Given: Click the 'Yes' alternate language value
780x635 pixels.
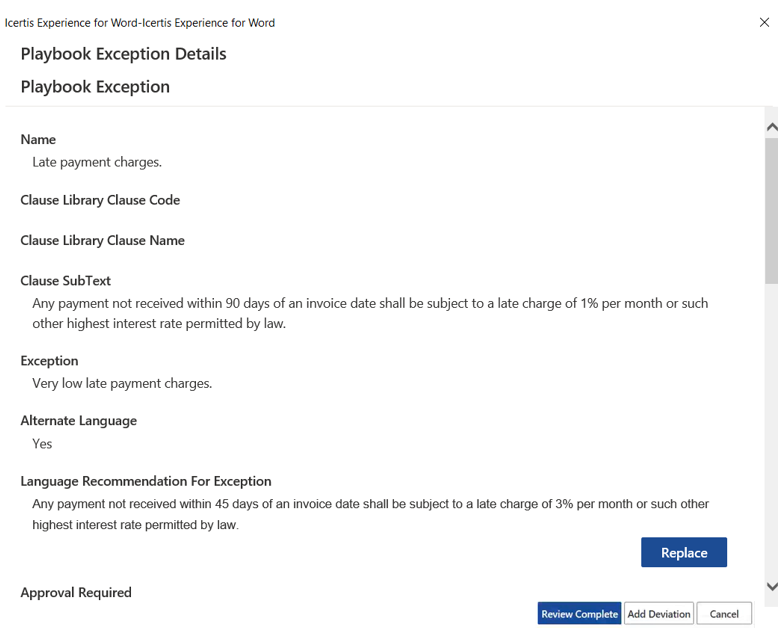Looking at the screenshot, I should tap(42, 444).
